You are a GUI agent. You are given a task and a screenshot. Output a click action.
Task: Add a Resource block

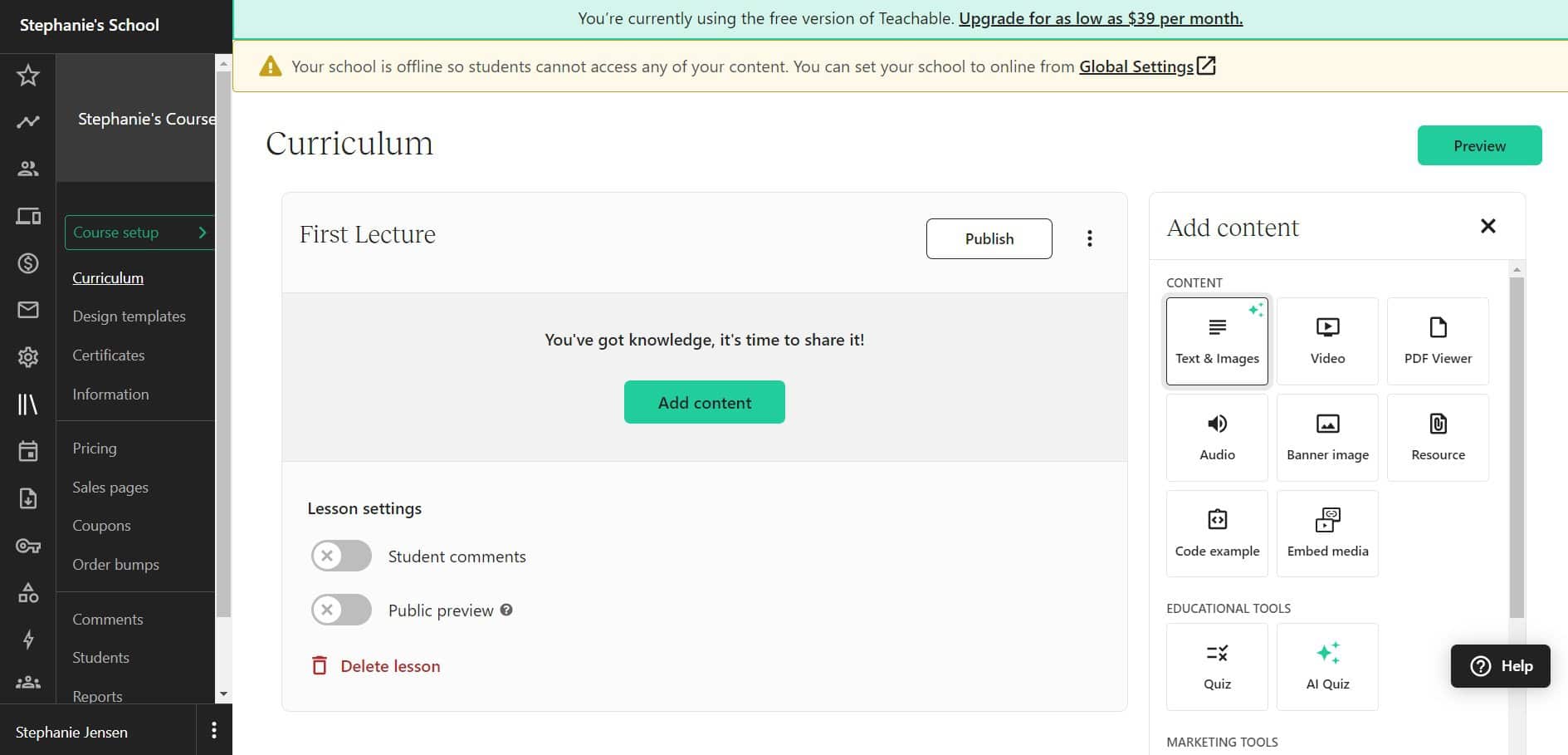(x=1438, y=438)
